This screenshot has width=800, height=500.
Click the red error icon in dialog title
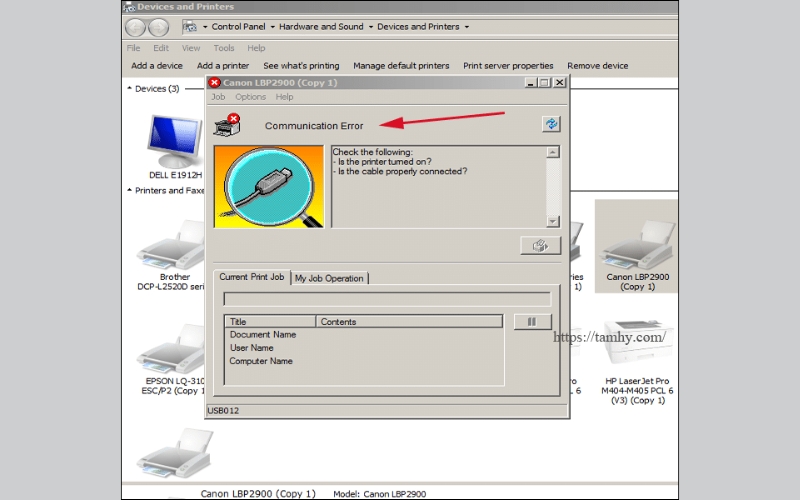[214, 83]
